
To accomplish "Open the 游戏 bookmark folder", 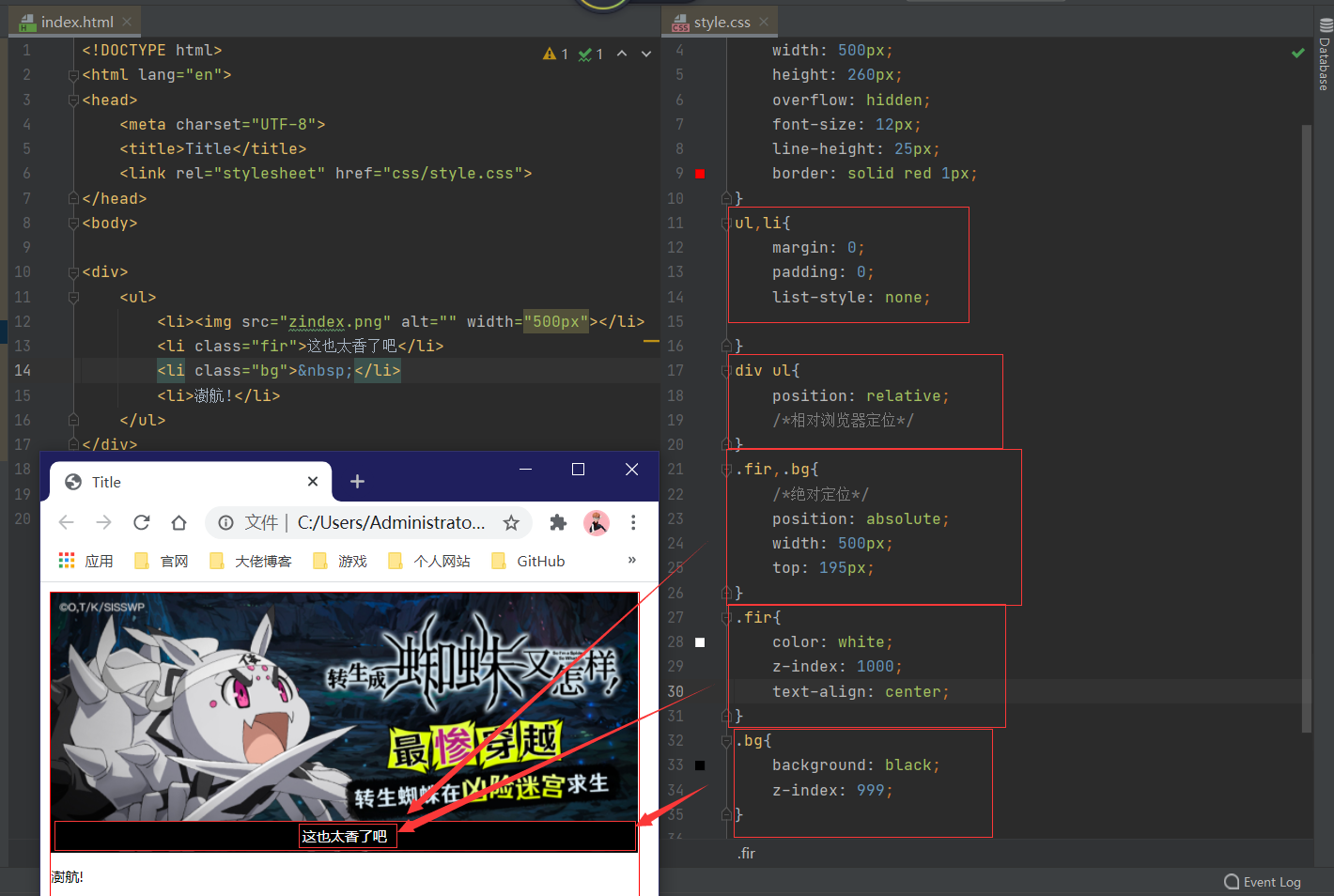I will click(340, 561).
